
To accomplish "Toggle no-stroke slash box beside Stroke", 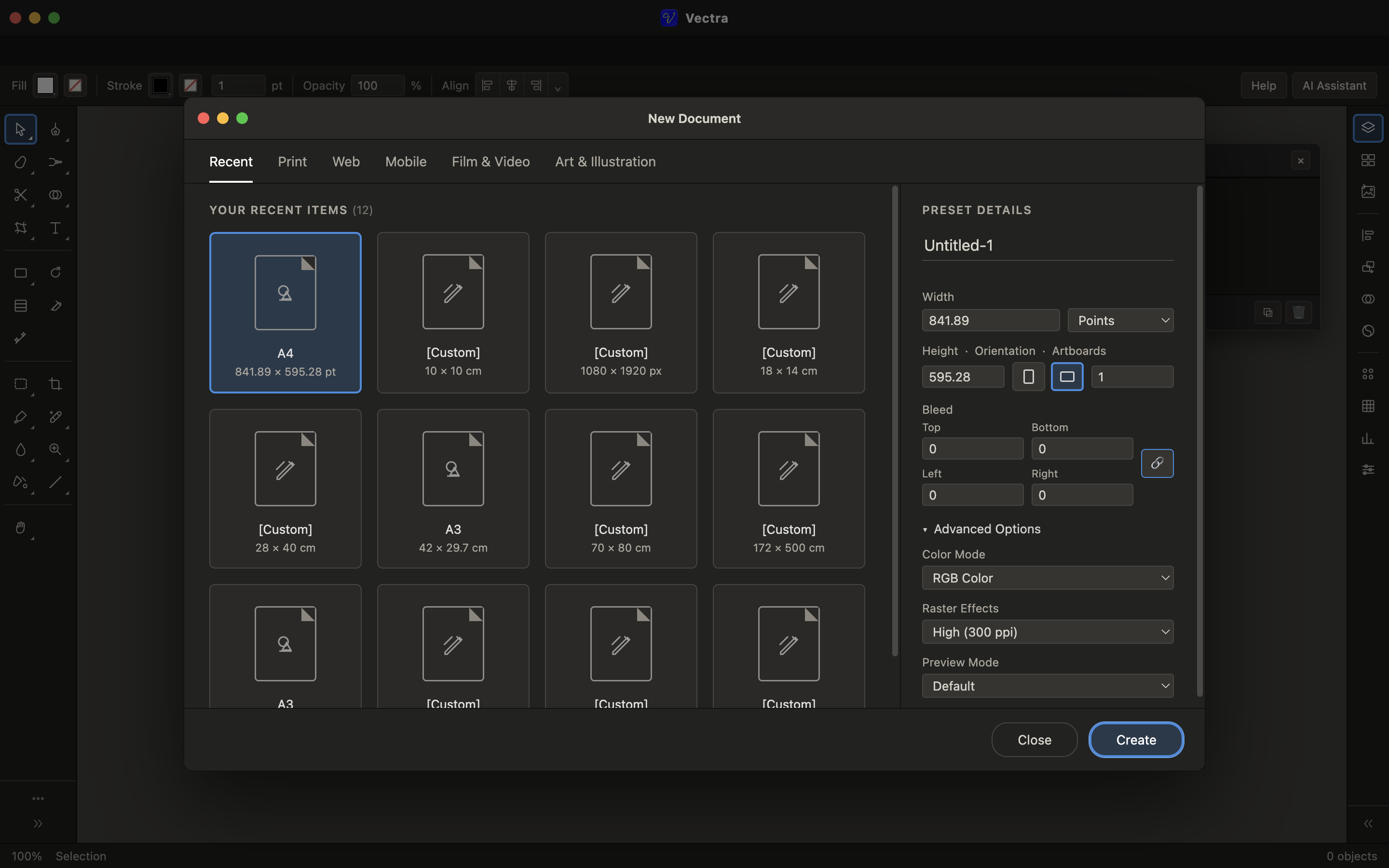I will (190, 85).
